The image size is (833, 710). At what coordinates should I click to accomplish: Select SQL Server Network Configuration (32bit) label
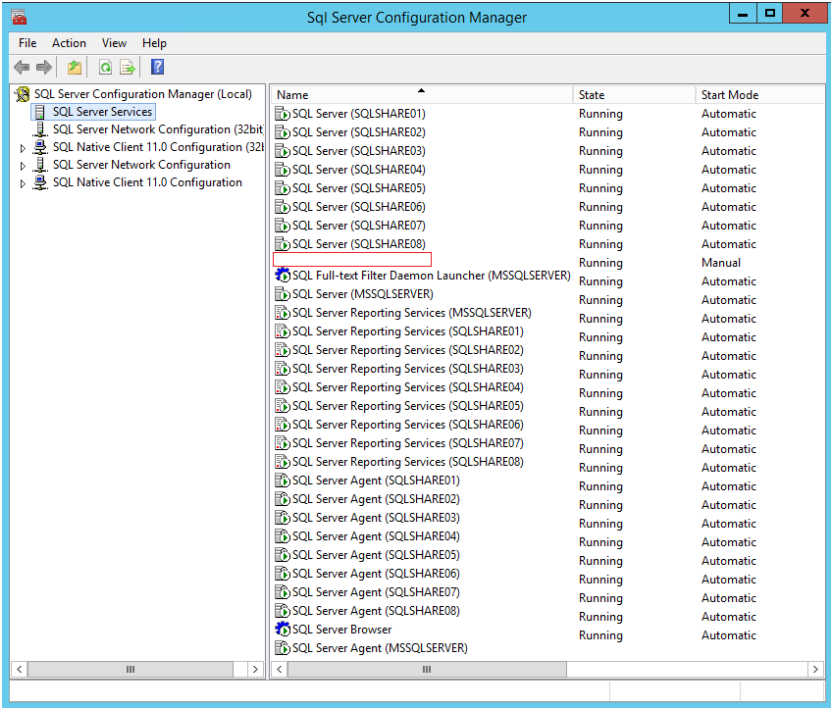(x=158, y=129)
